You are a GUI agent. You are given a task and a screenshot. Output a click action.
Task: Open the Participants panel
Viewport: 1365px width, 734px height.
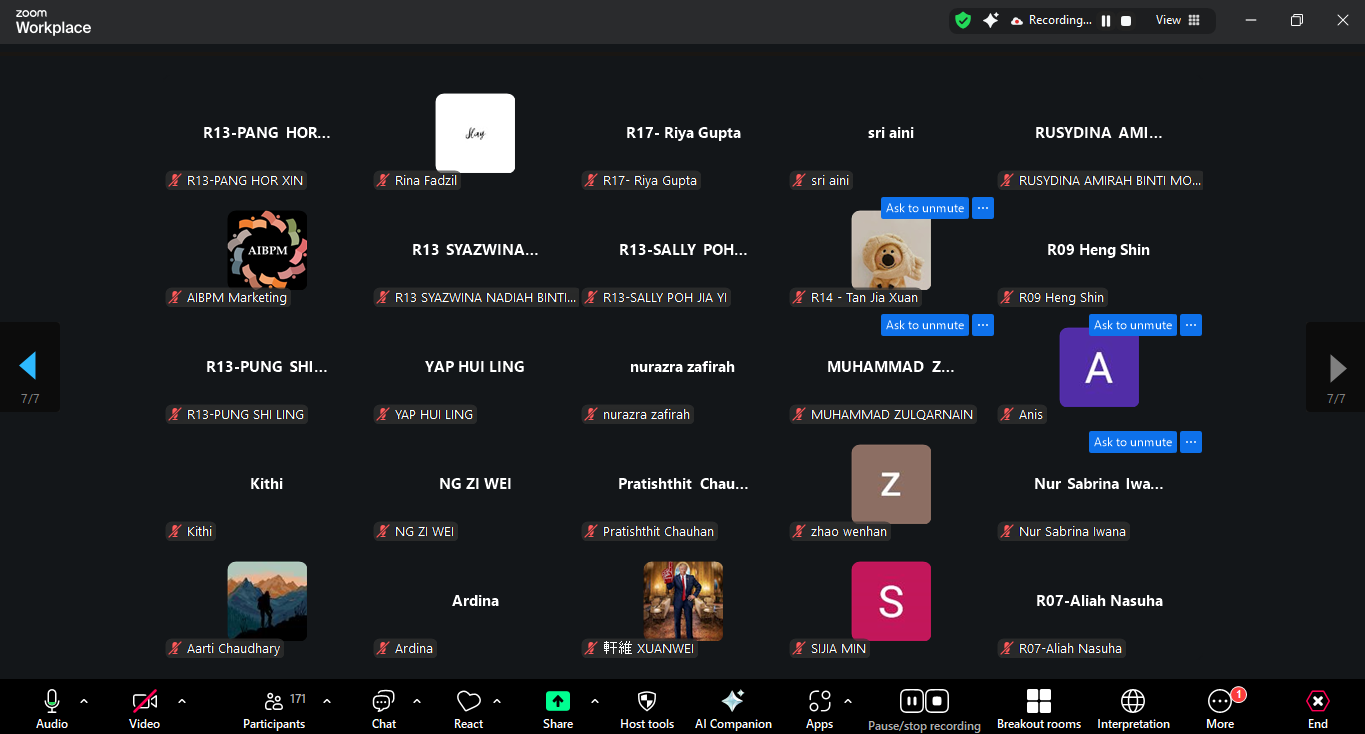click(x=273, y=708)
